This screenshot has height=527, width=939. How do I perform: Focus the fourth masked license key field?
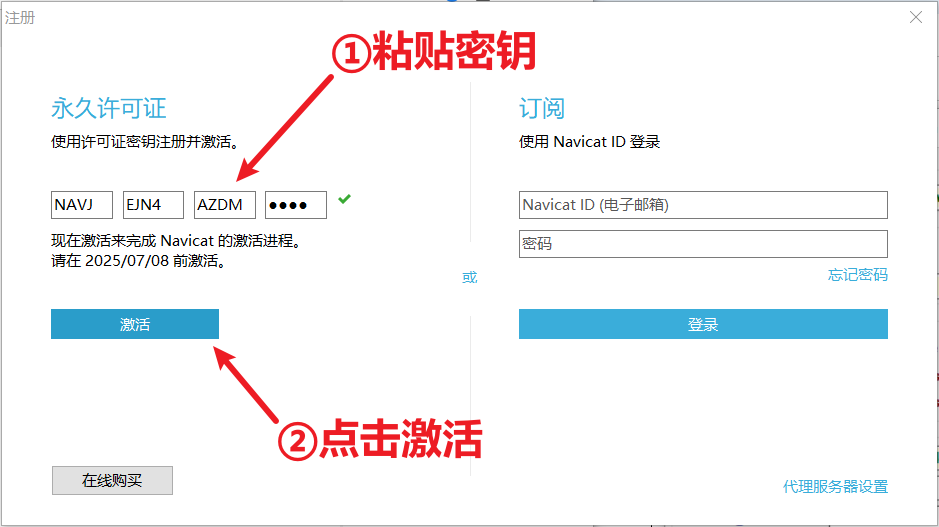pos(296,205)
